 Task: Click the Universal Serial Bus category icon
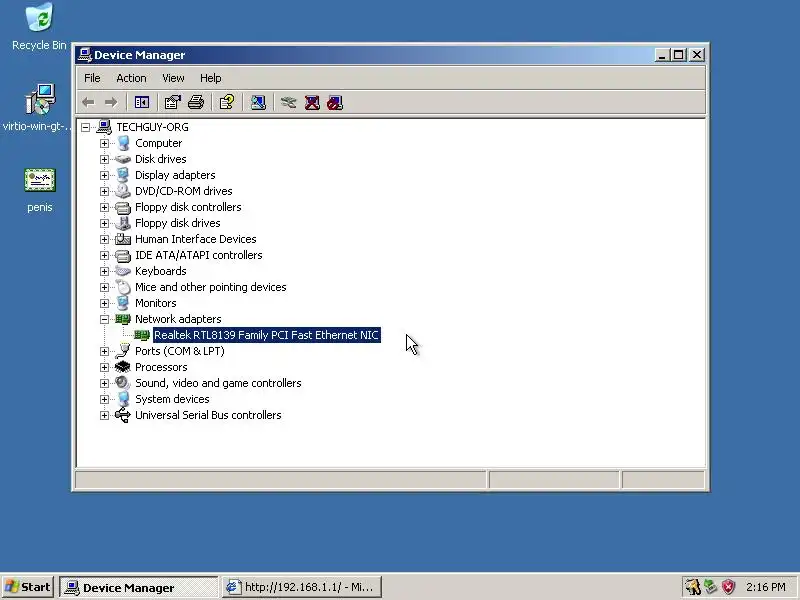click(x=123, y=415)
